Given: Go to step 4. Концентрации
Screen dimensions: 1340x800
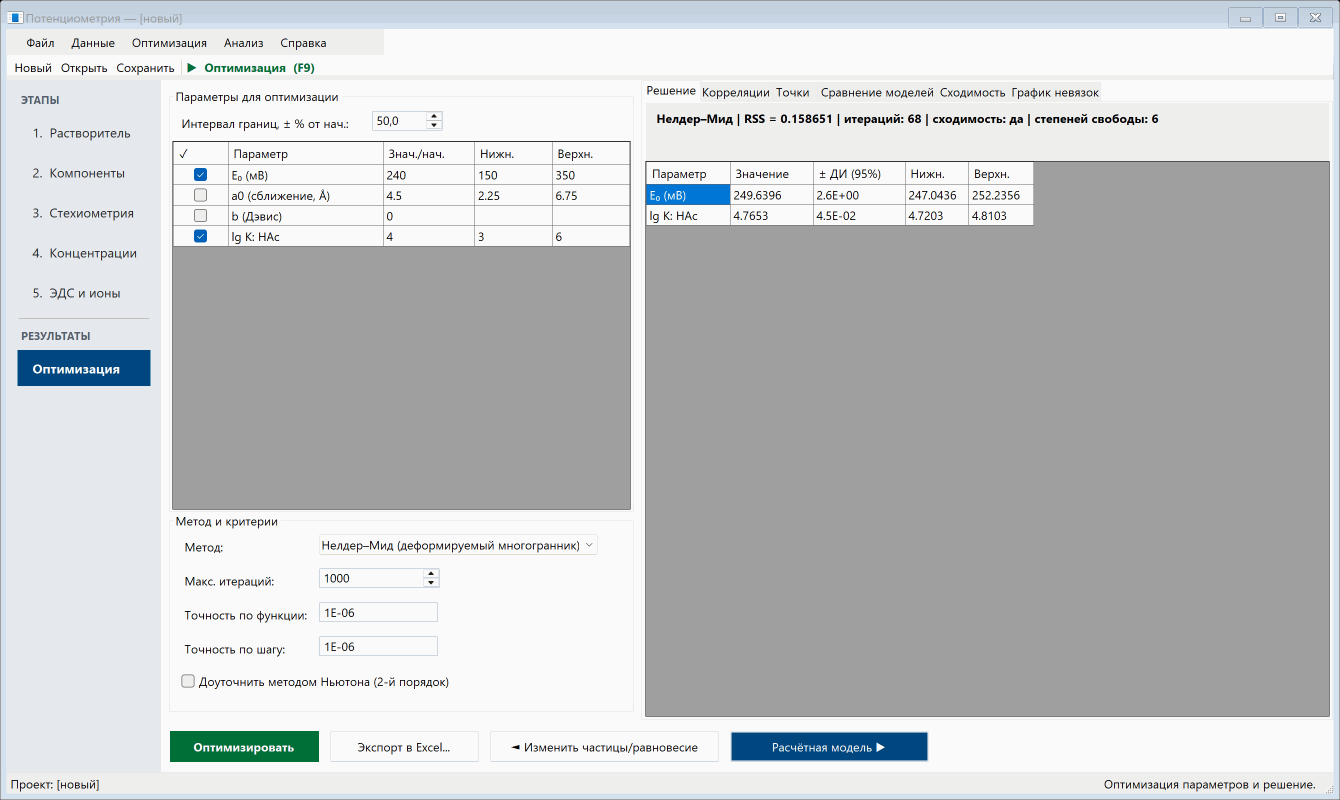Looking at the screenshot, I should click(x=84, y=253).
